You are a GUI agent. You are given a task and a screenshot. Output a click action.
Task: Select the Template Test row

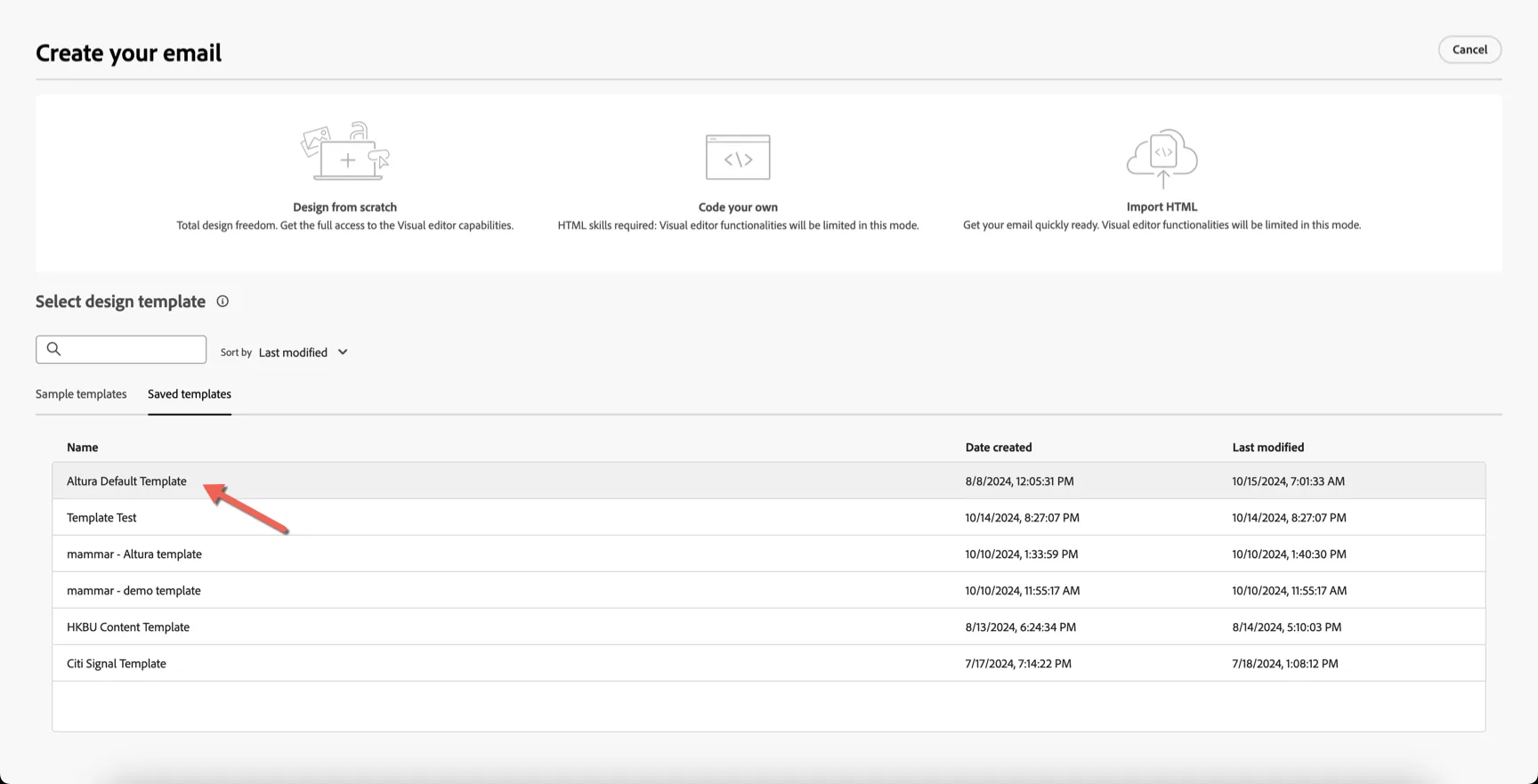point(769,517)
